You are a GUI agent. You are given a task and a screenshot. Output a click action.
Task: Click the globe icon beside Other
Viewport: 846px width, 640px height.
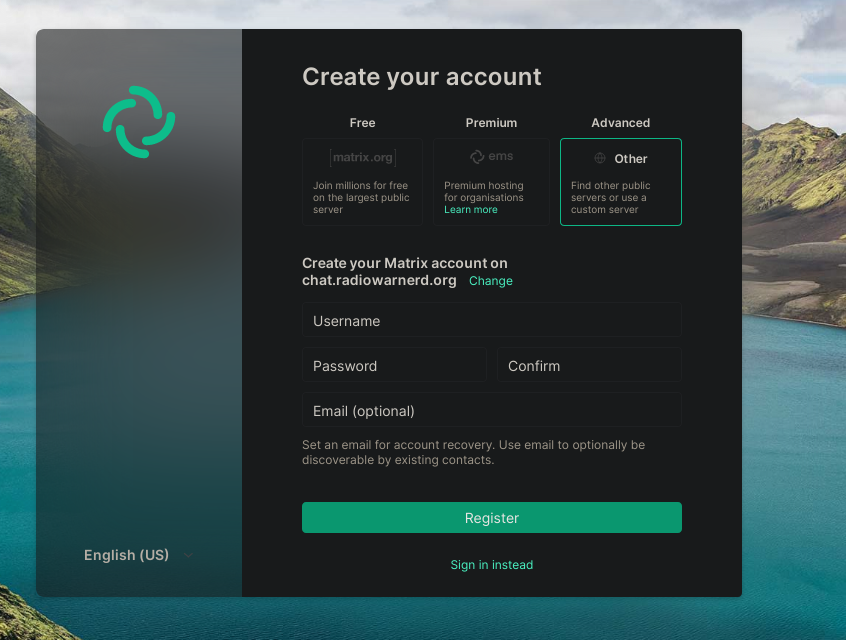[600, 158]
